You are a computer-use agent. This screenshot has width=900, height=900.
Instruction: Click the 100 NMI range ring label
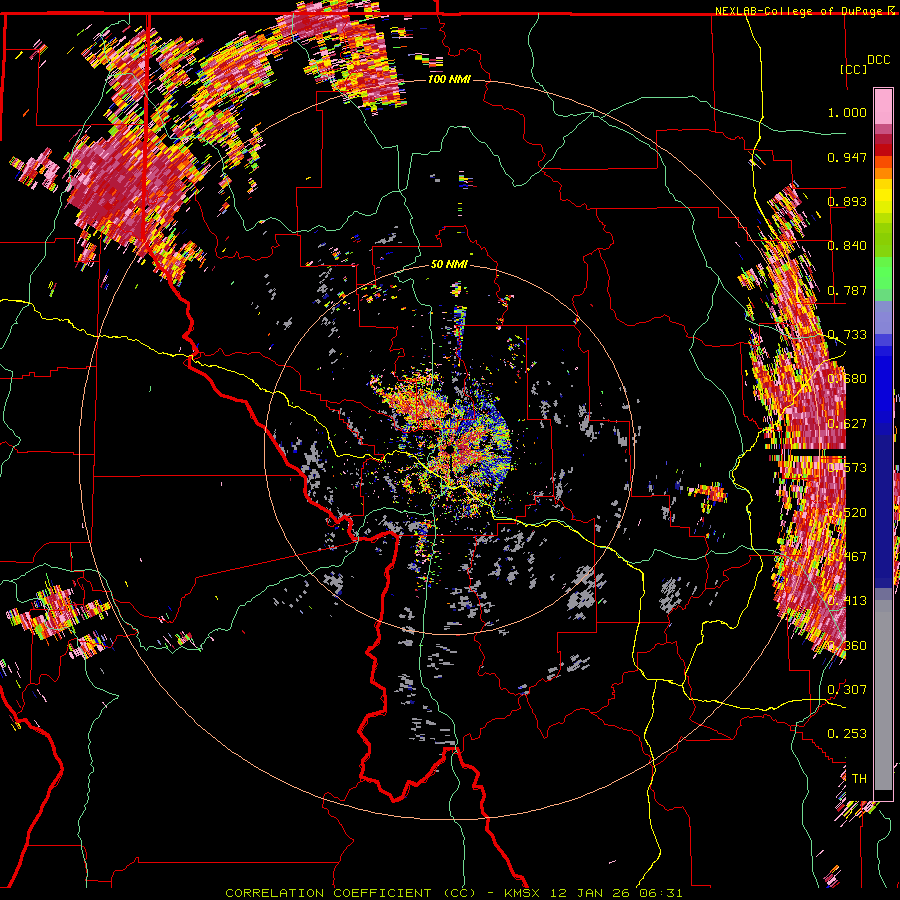(449, 79)
